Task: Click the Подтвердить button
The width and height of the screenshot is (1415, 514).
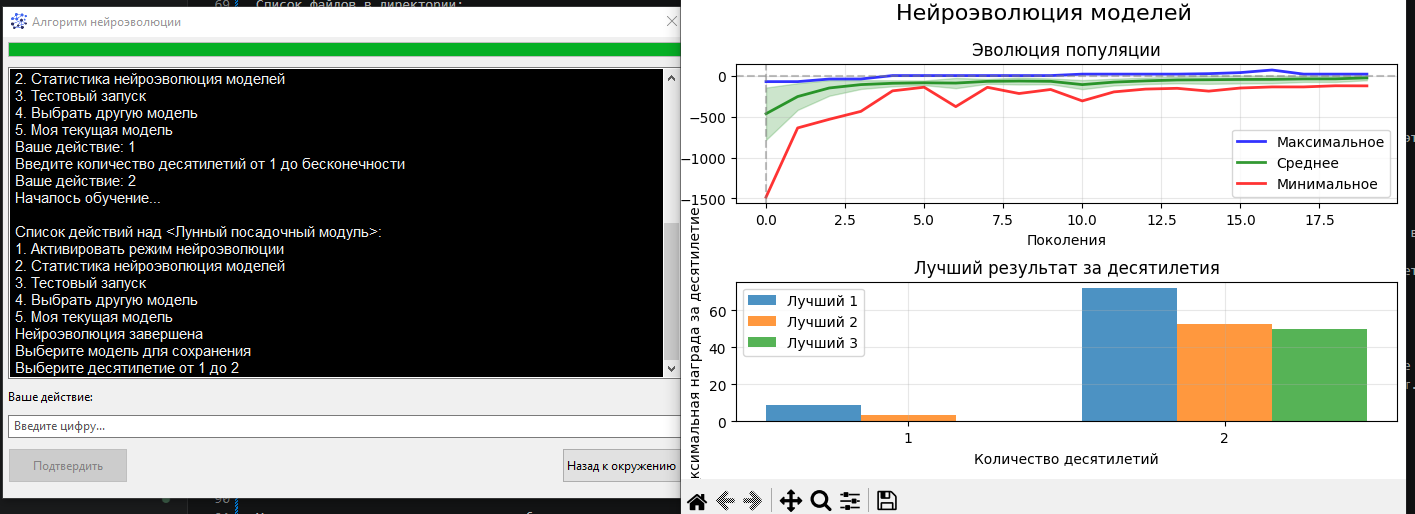Action: coord(67,466)
